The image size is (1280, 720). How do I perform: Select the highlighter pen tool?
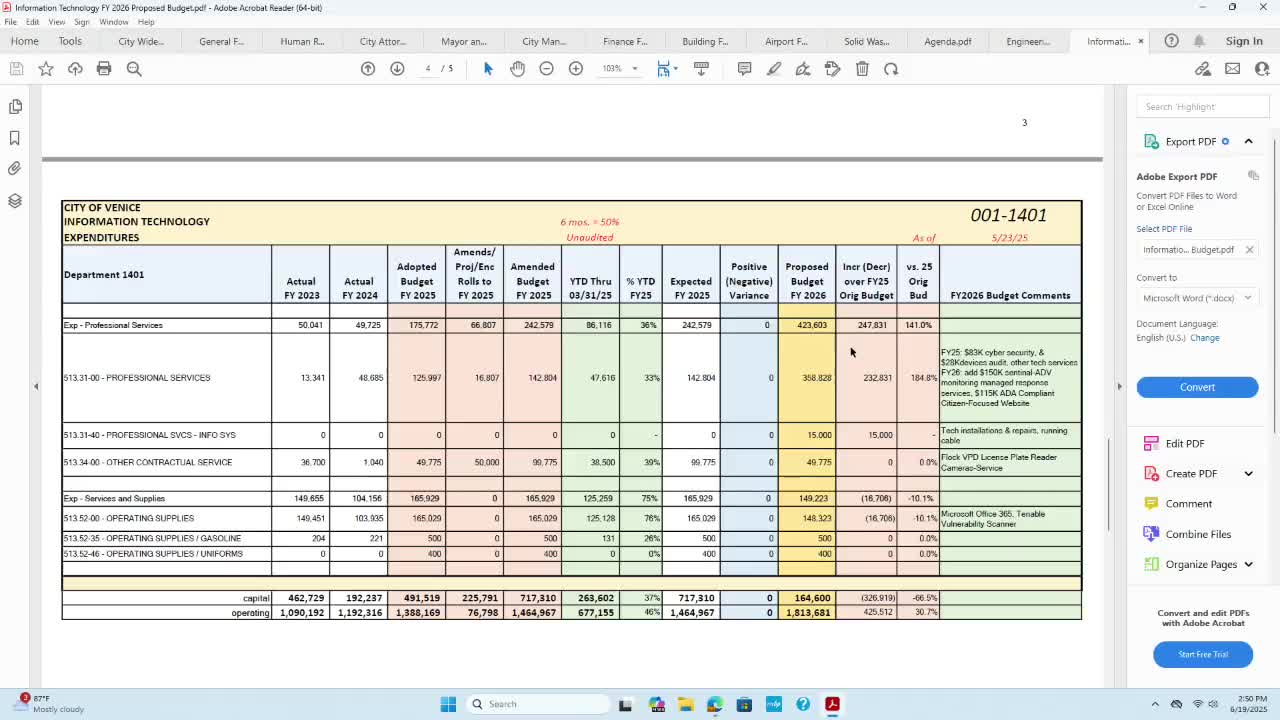774,68
